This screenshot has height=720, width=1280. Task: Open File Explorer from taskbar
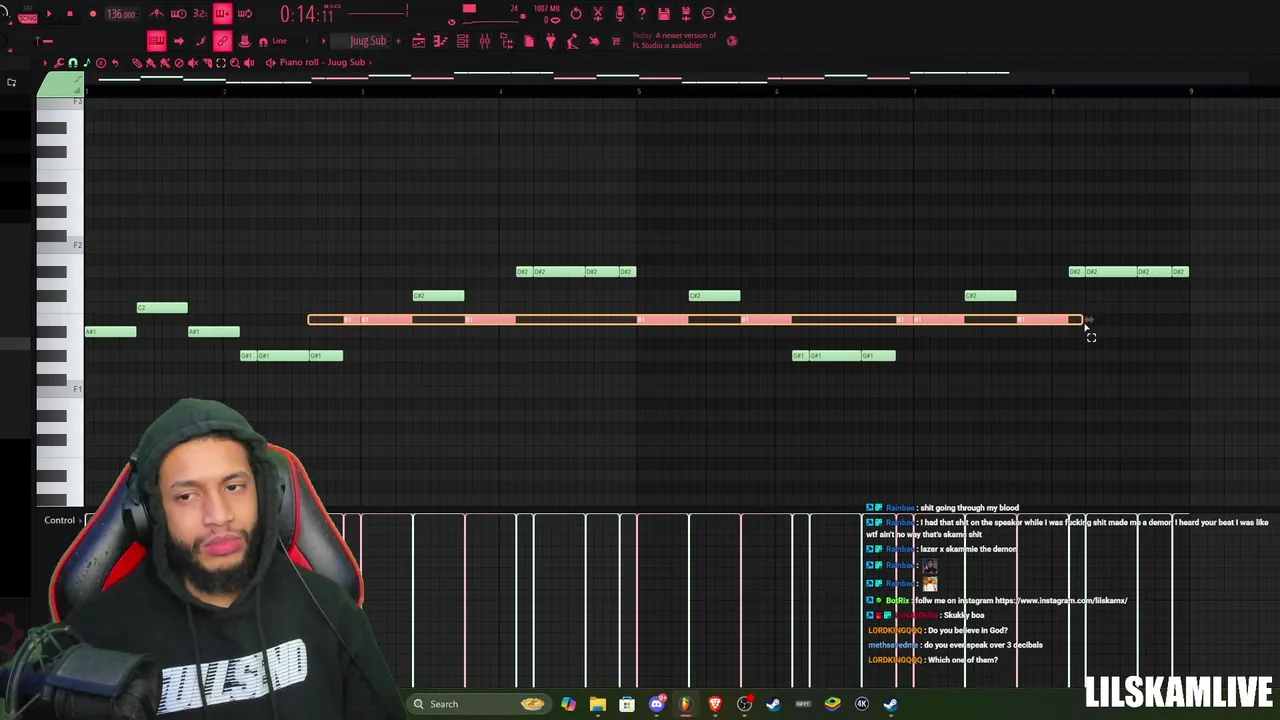point(598,704)
